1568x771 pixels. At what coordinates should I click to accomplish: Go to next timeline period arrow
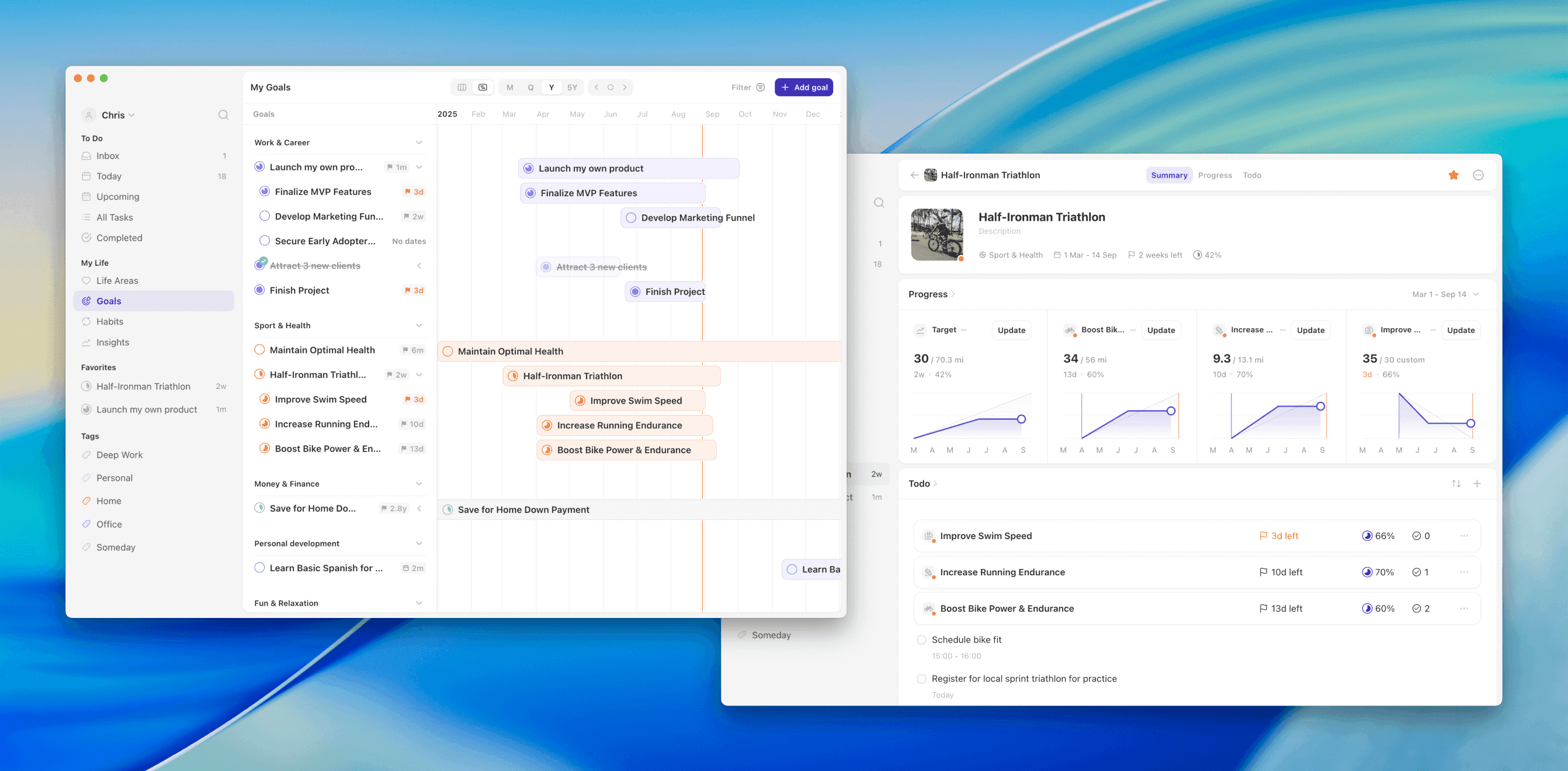625,87
